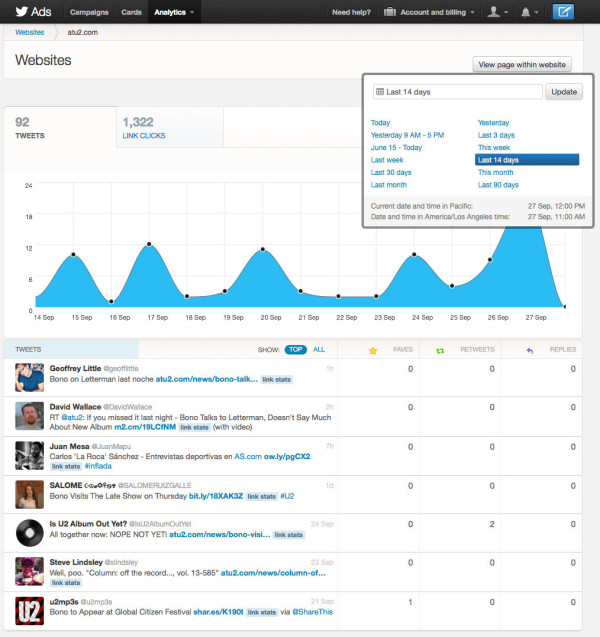Select This week range
Screen dimensions: 600x637
click(x=494, y=147)
